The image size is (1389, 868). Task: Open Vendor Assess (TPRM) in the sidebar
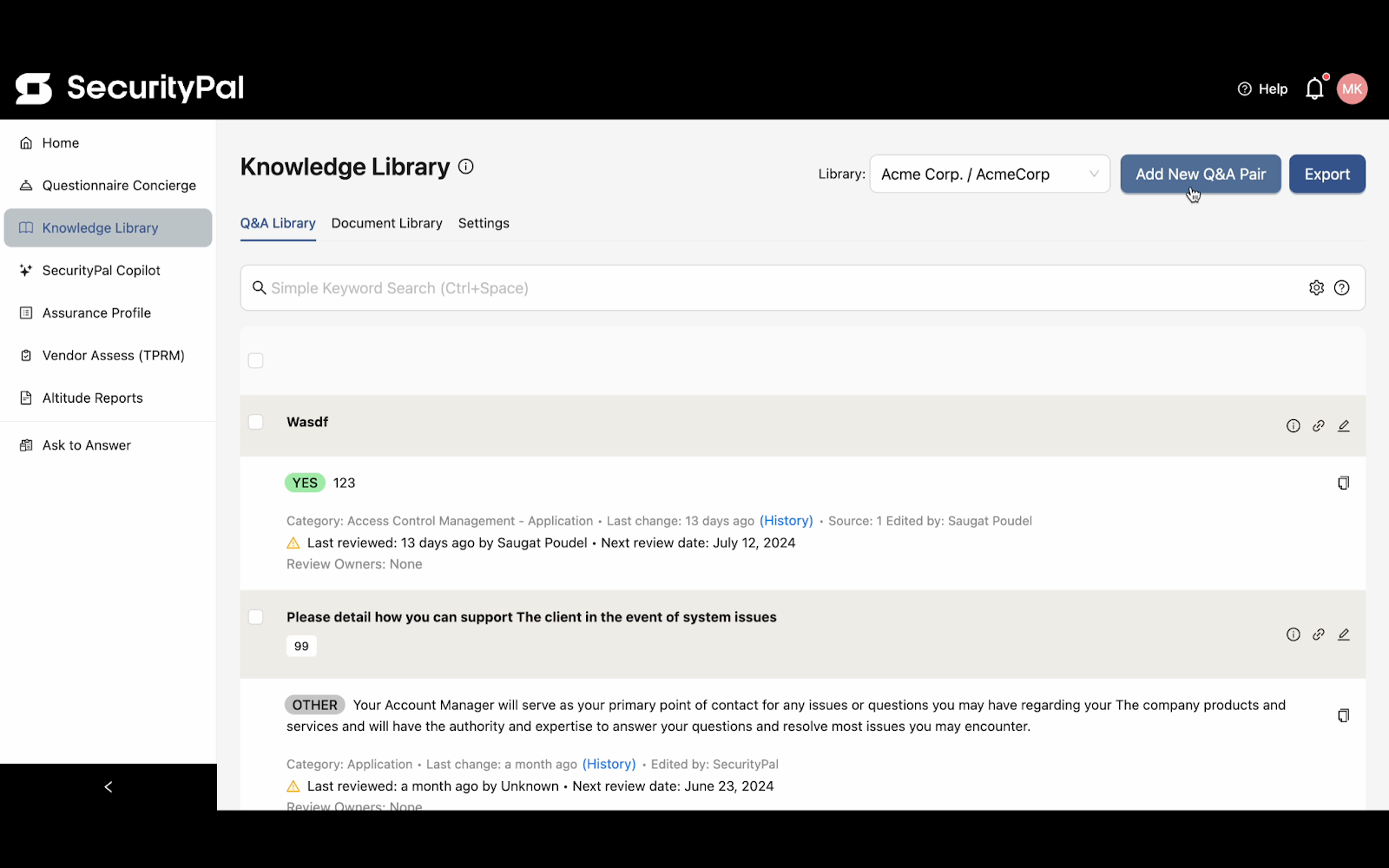pos(109,356)
